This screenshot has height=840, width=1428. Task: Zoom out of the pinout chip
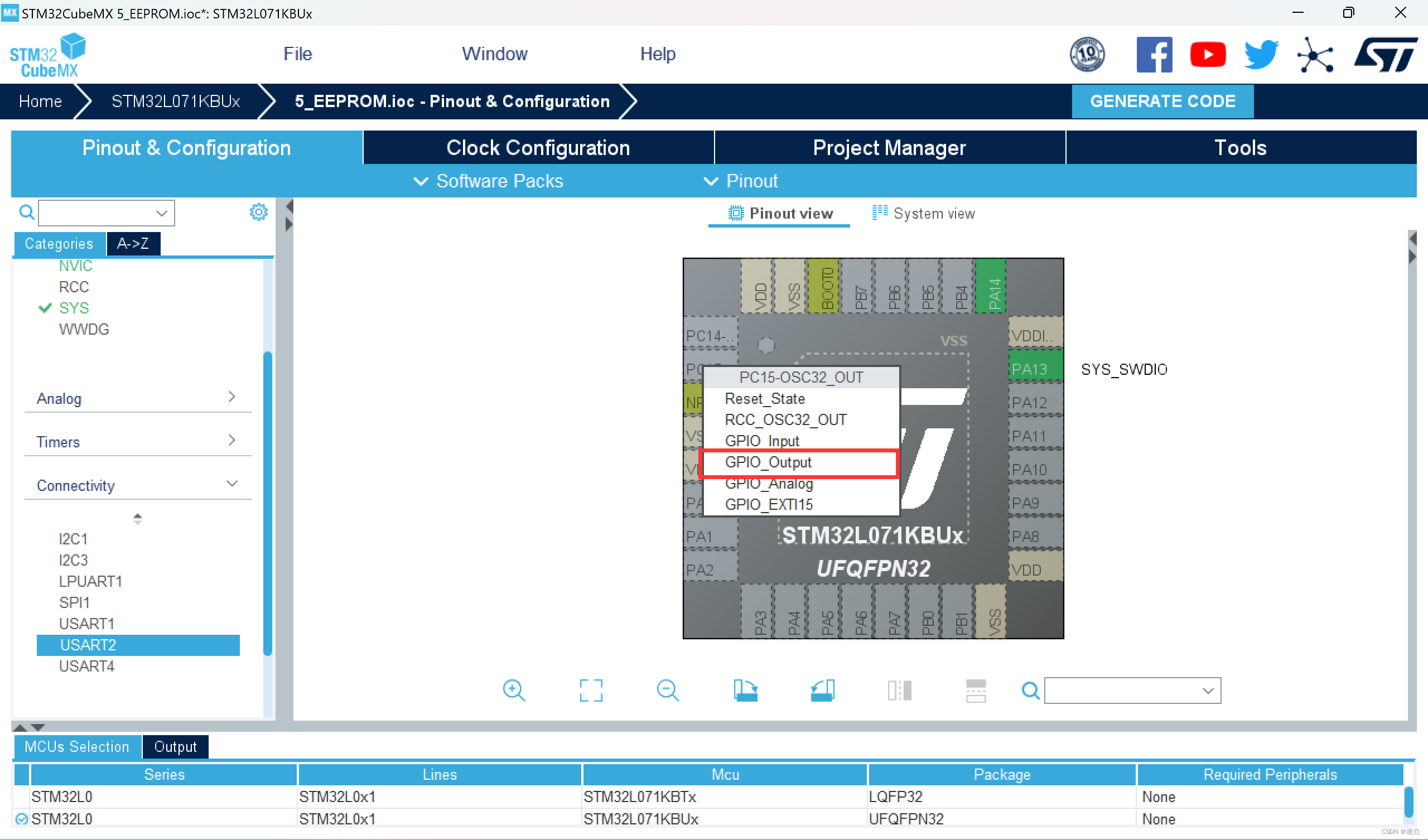(668, 691)
